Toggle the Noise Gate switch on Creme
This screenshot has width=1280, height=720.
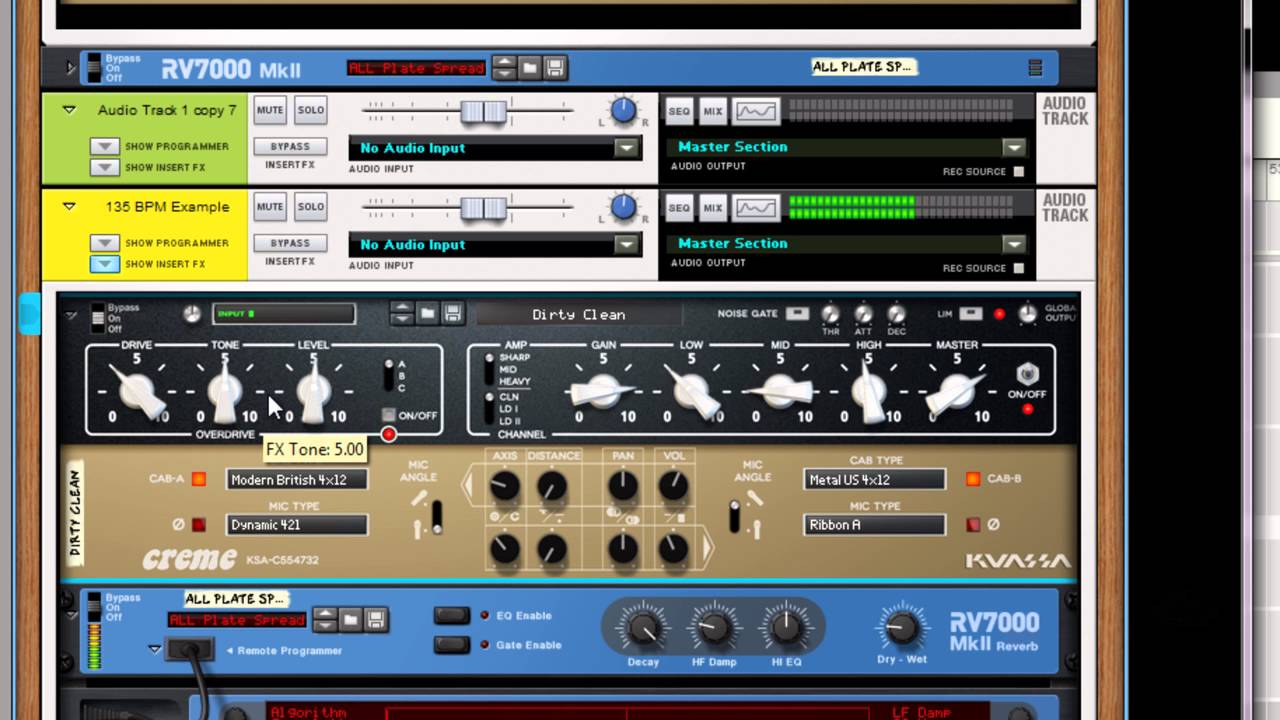[797, 314]
